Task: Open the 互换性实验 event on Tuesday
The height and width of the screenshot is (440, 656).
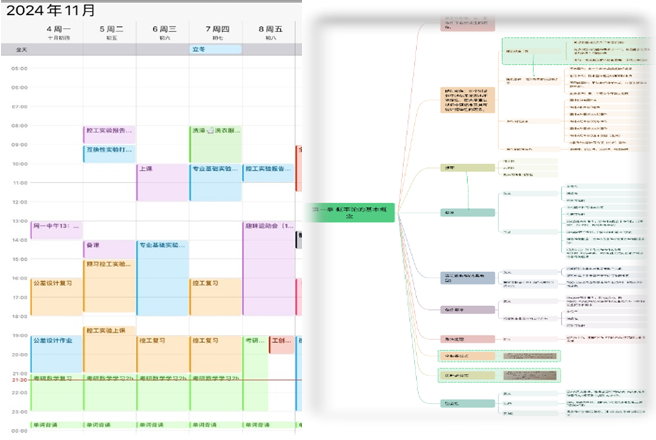Action: 108,153
